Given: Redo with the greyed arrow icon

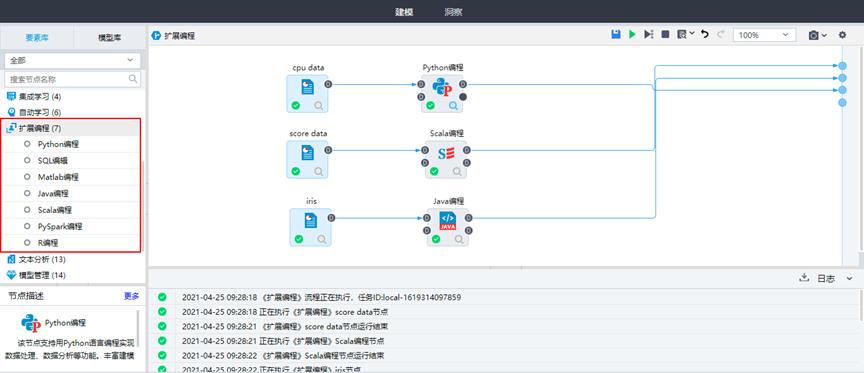Looking at the screenshot, I should click(x=721, y=35).
